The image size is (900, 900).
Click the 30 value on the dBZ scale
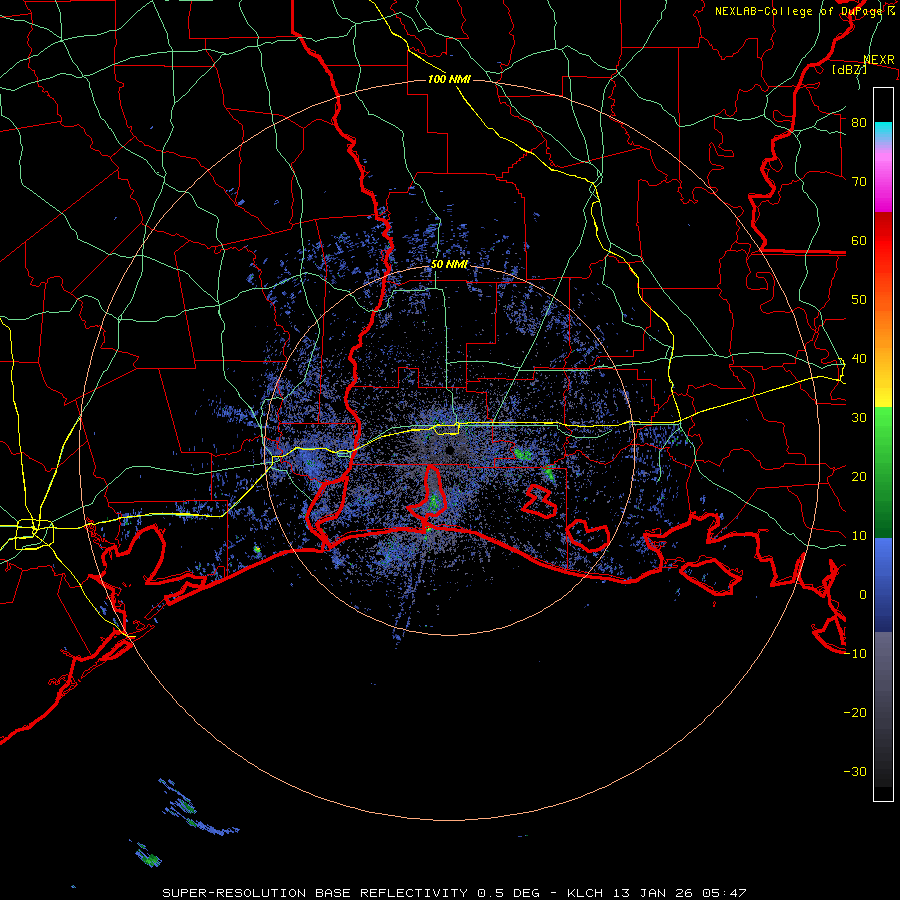click(859, 418)
